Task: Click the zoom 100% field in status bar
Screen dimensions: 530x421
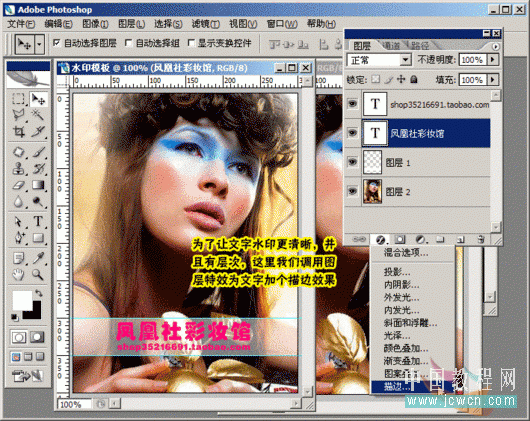Action: (x=74, y=404)
